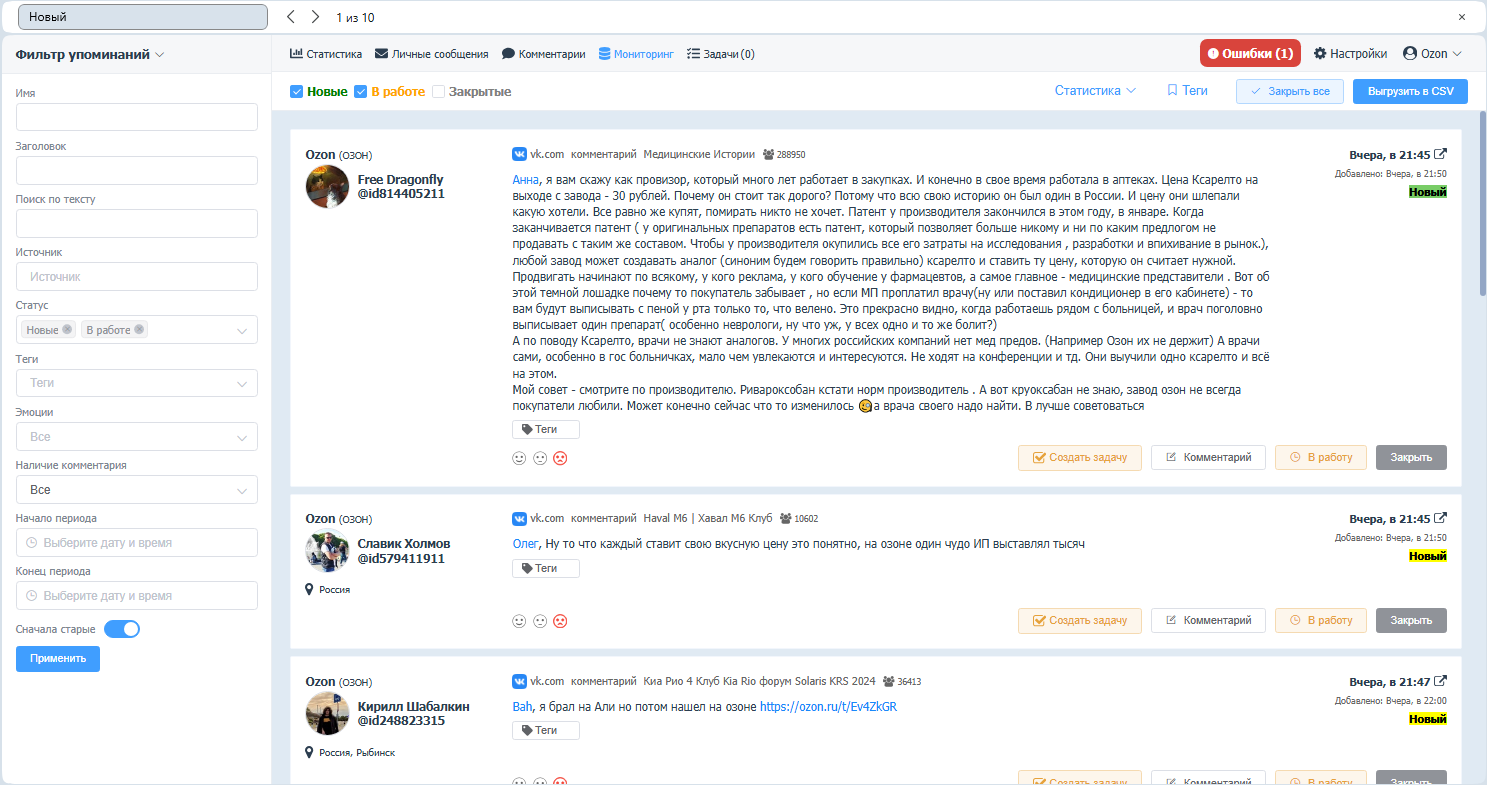Switch to the Статистика tab
1487x785 pixels.
[x=326, y=54]
